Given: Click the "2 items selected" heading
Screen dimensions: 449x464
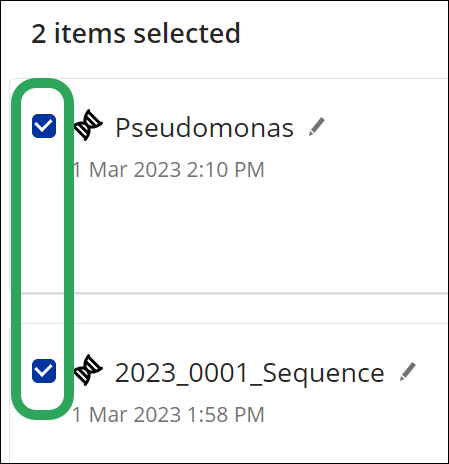Looking at the screenshot, I should (136, 33).
